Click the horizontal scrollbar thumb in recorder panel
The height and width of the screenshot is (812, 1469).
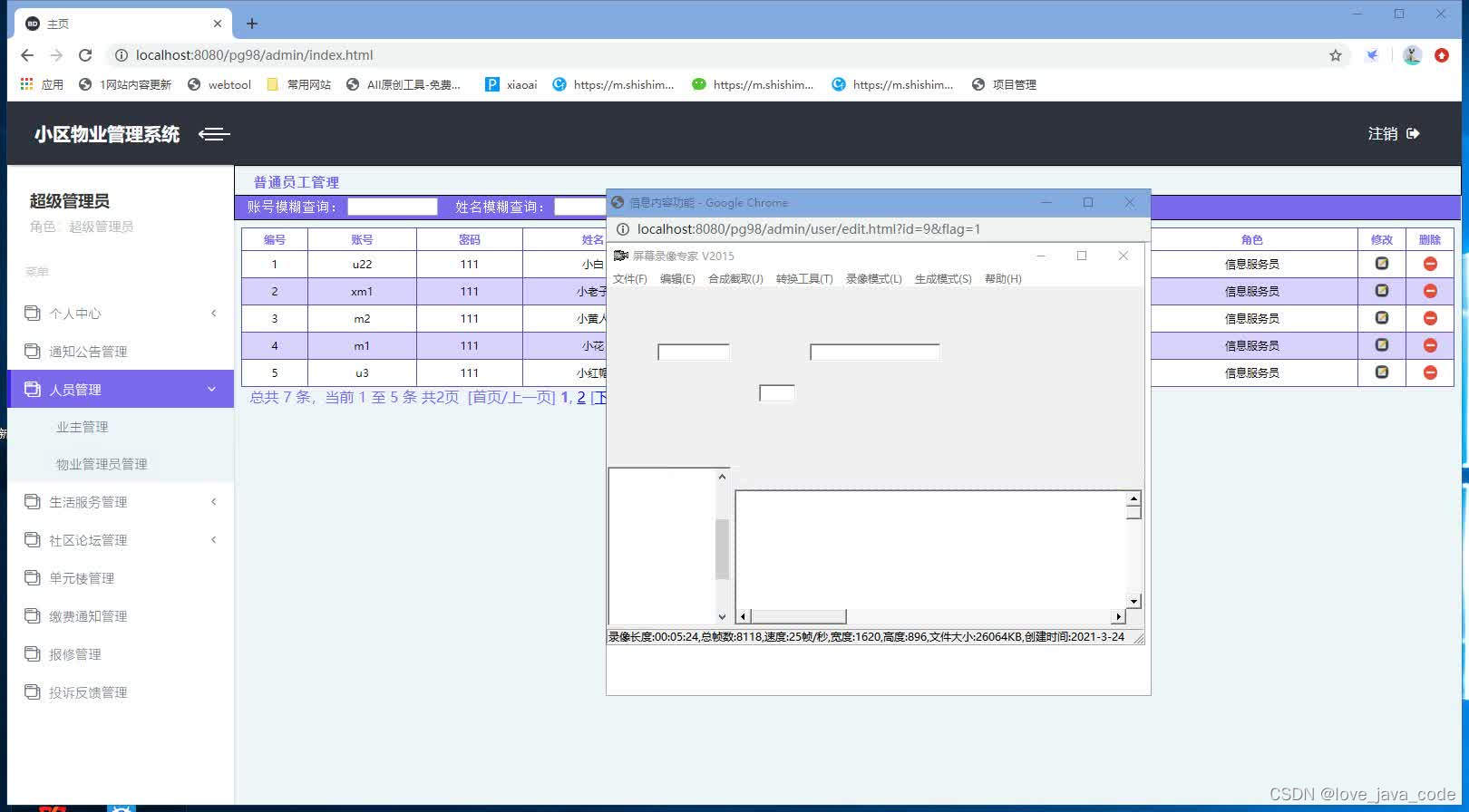pos(798,616)
